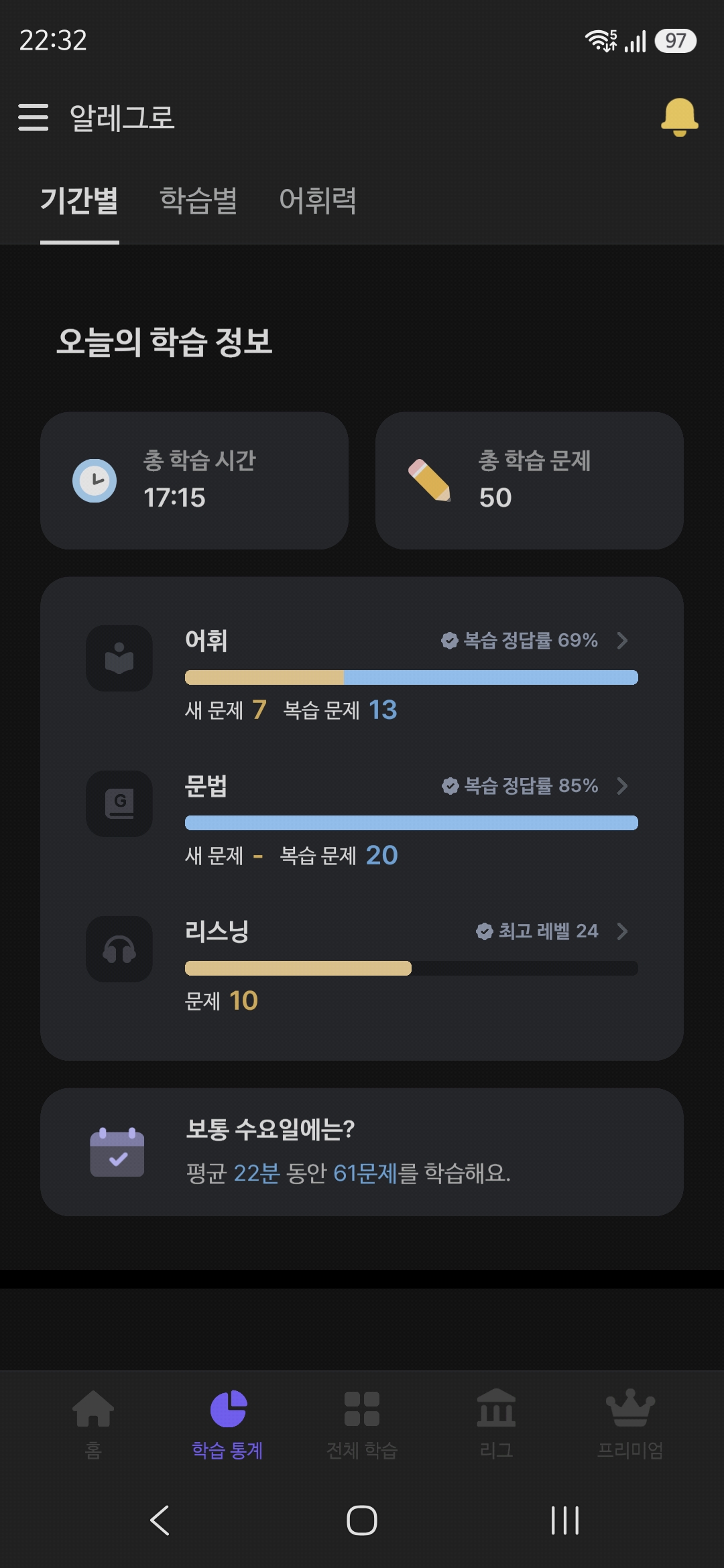The height and width of the screenshot is (1568, 724).
Task: Tap the 총 학습 문제 card
Action: click(x=530, y=480)
